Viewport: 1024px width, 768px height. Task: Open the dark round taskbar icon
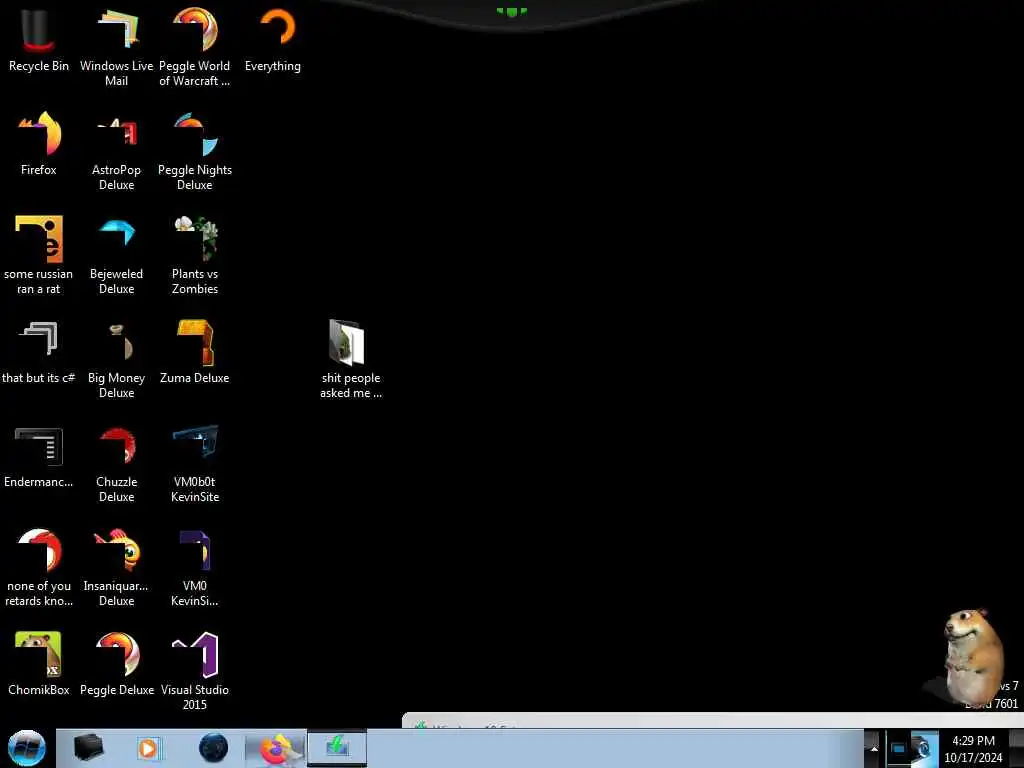point(214,748)
